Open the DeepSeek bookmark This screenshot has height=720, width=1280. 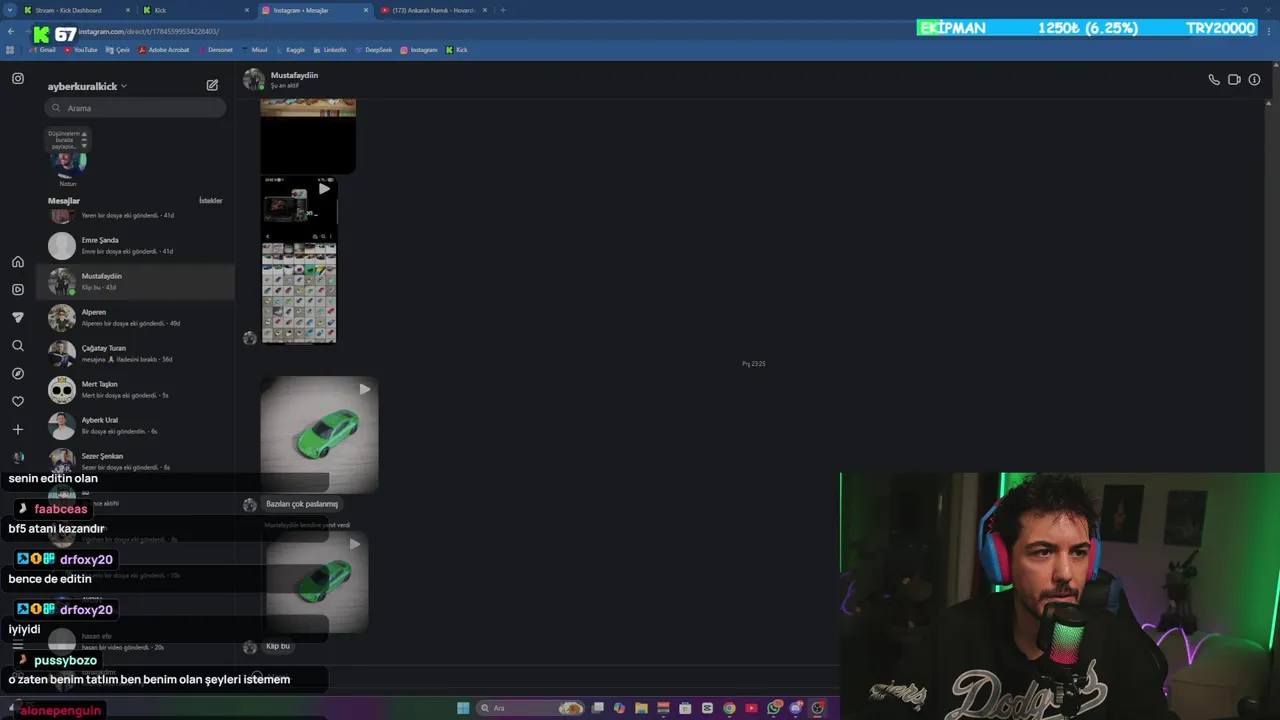click(x=374, y=49)
